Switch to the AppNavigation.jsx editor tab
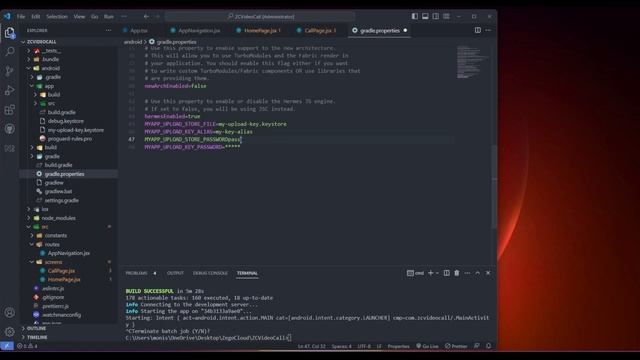This screenshot has width=640, height=360. (199, 31)
